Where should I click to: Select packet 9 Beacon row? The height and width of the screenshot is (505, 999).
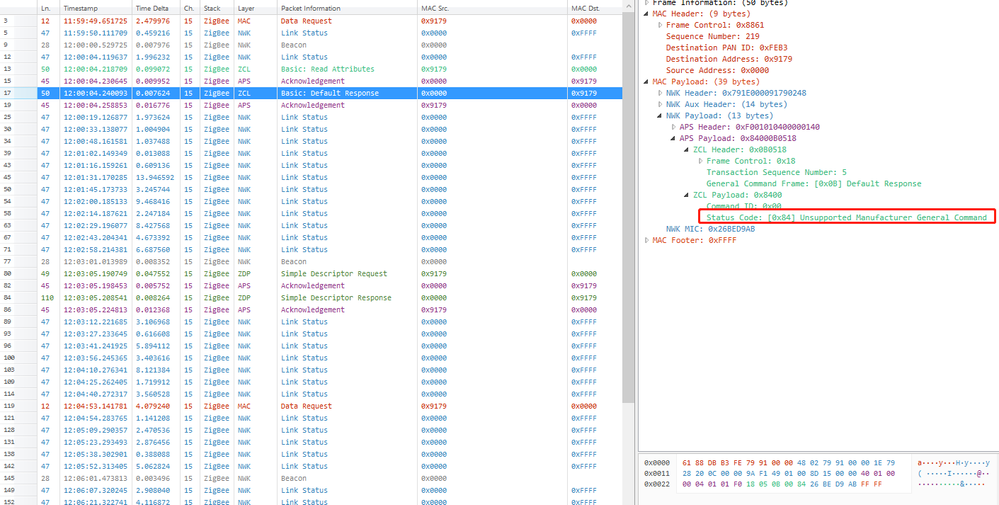pyautogui.click(x=311, y=45)
